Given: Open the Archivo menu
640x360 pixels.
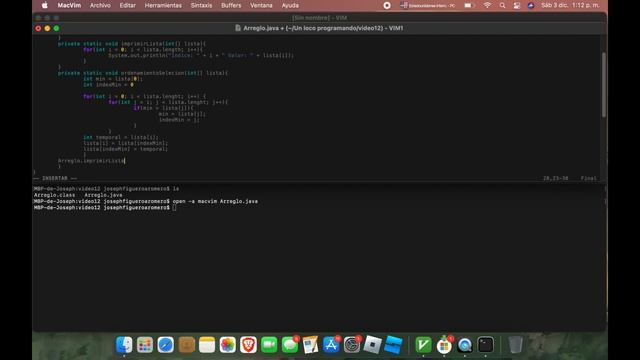Looking at the screenshot, I should coord(100,5).
